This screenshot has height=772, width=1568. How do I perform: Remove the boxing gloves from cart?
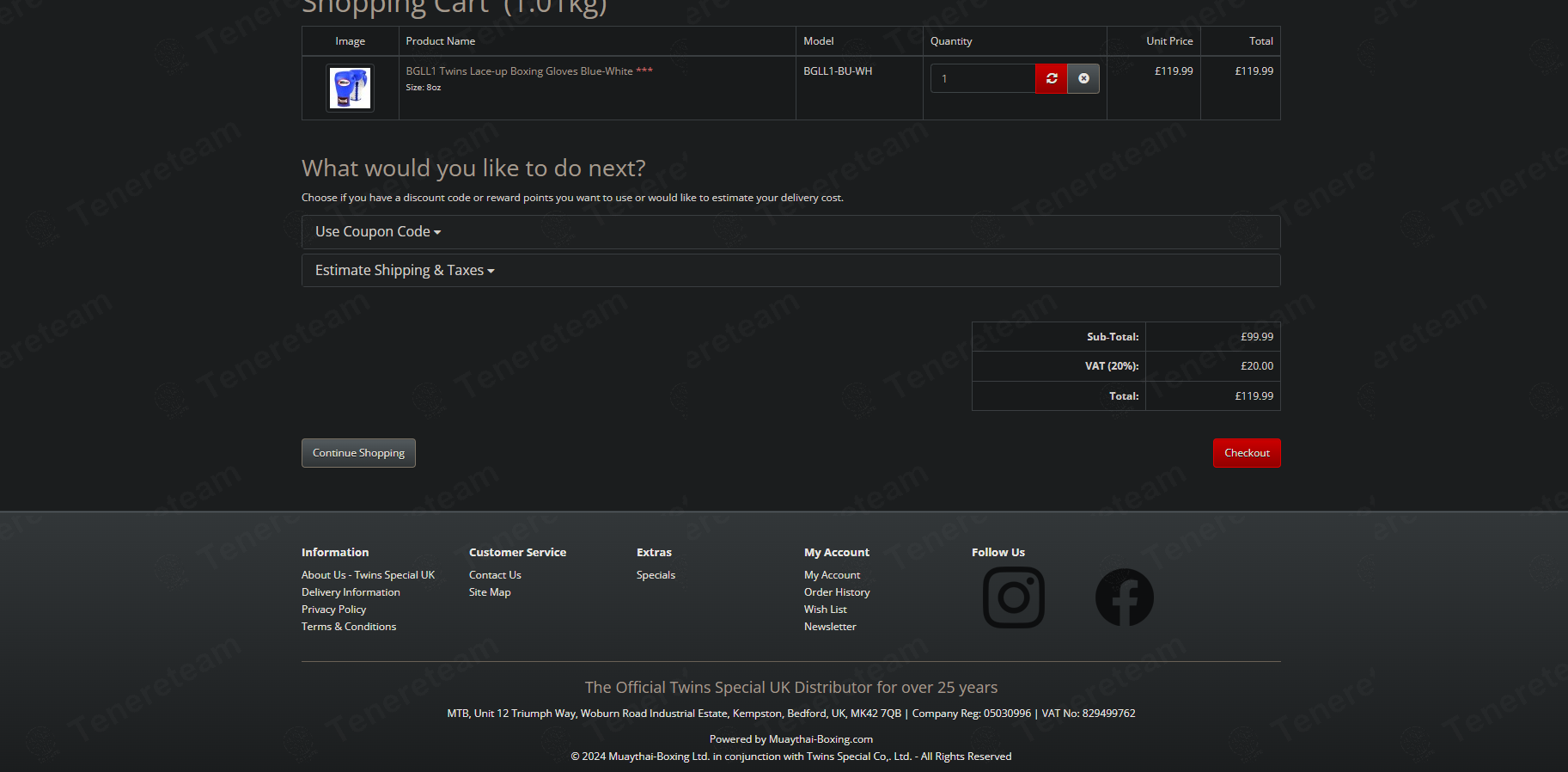(x=1083, y=78)
